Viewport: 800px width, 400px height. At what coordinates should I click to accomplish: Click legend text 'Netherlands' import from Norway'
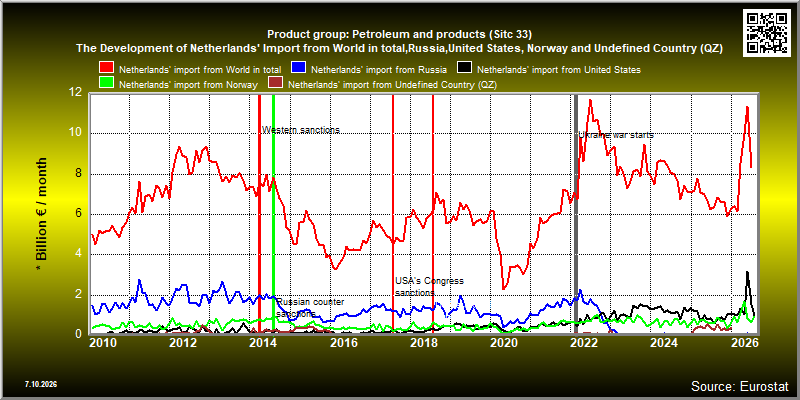tap(188, 85)
